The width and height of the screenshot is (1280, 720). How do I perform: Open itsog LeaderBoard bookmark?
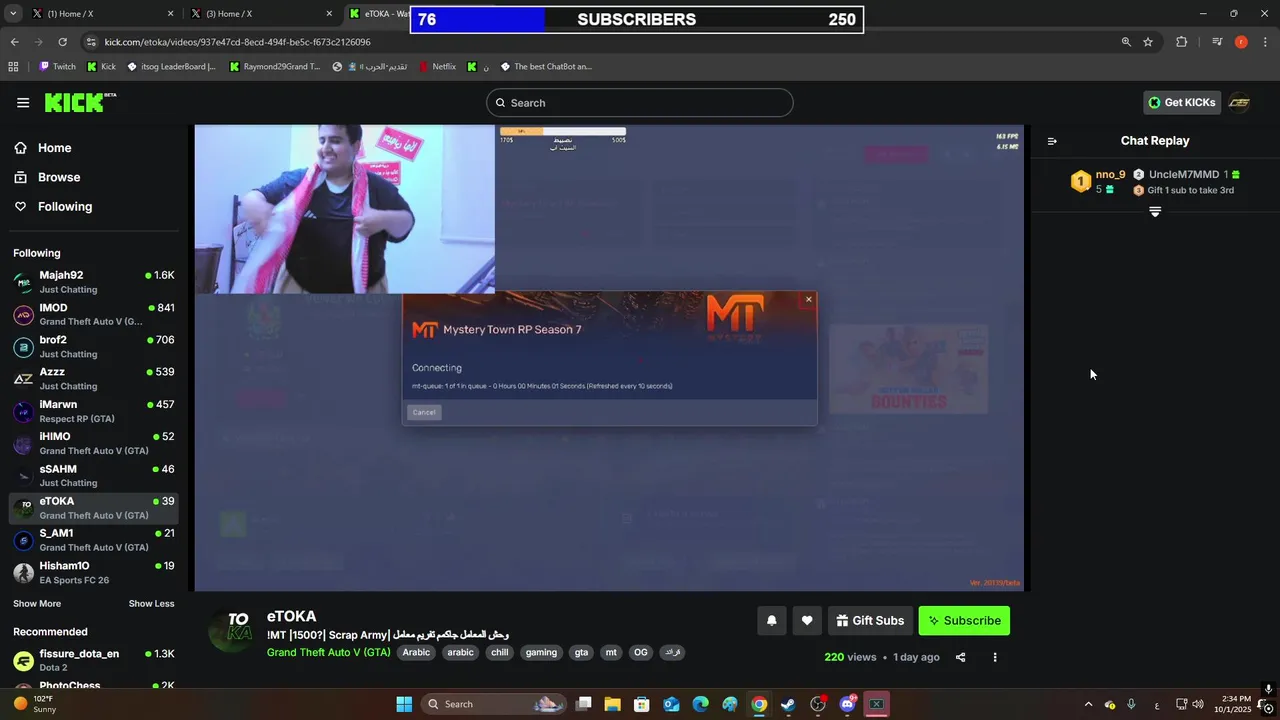click(170, 67)
